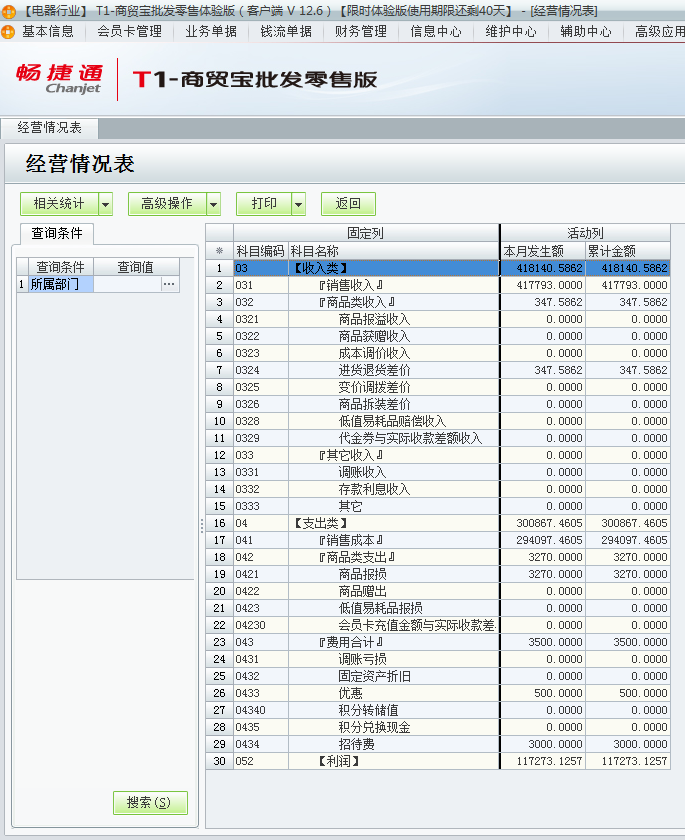Click the 活动列 group header
Screen dimensions: 685x840
click(585, 233)
